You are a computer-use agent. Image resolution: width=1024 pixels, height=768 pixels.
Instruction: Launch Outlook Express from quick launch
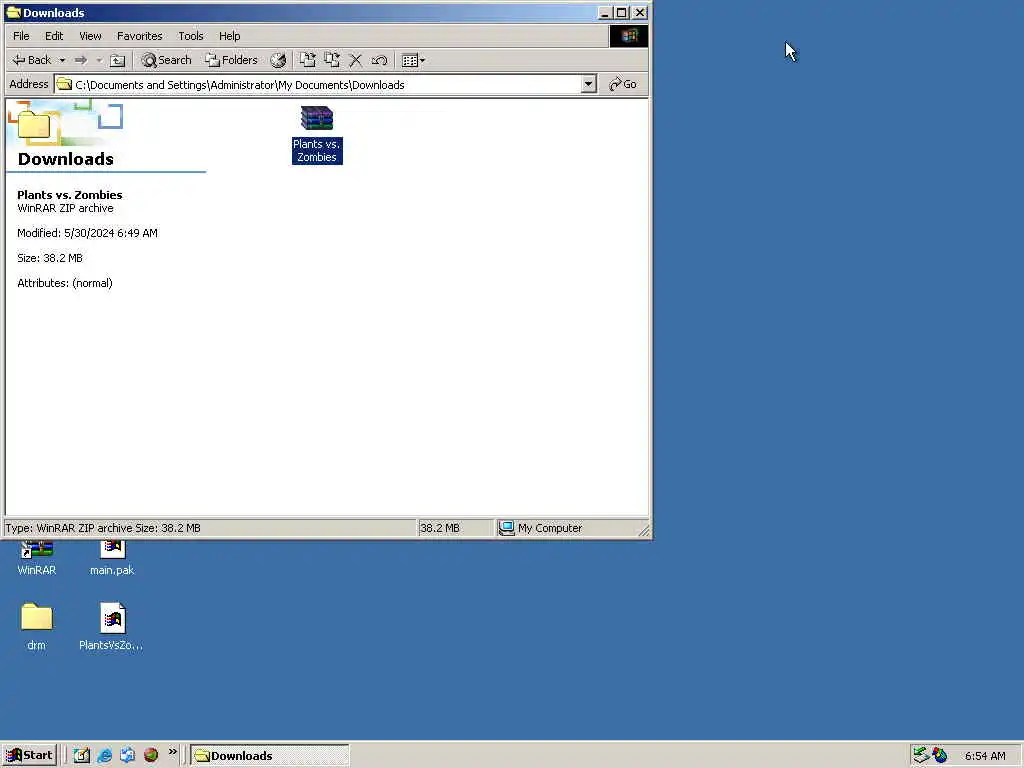pos(127,756)
